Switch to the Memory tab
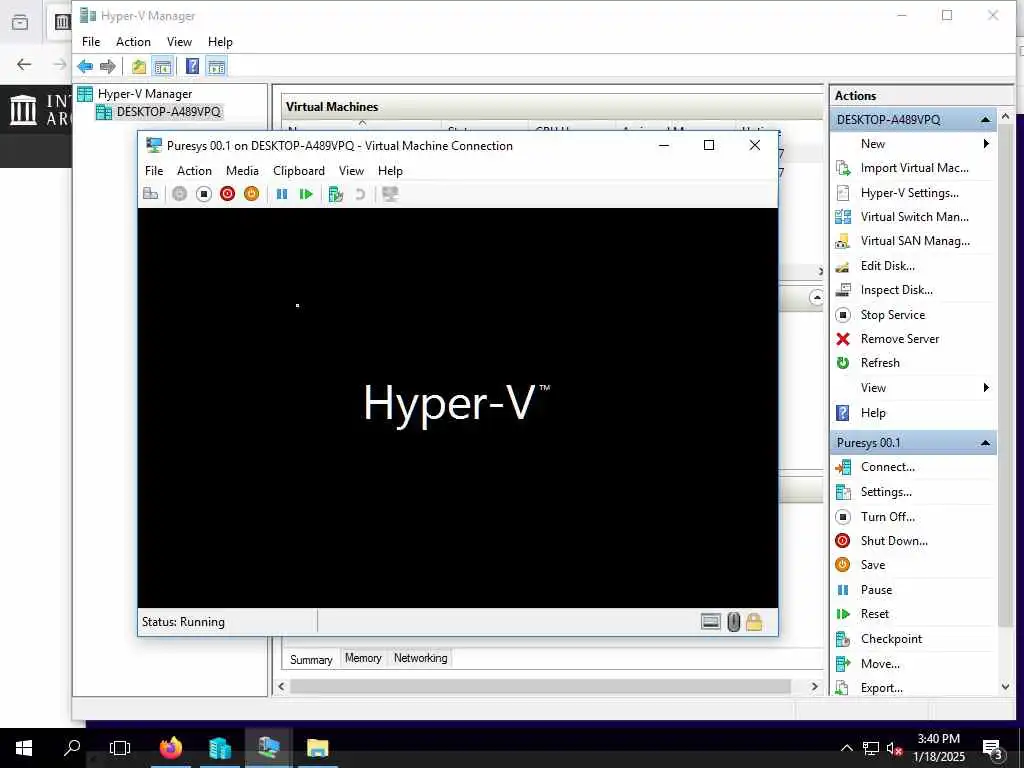The image size is (1024, 768). point(363,658)
